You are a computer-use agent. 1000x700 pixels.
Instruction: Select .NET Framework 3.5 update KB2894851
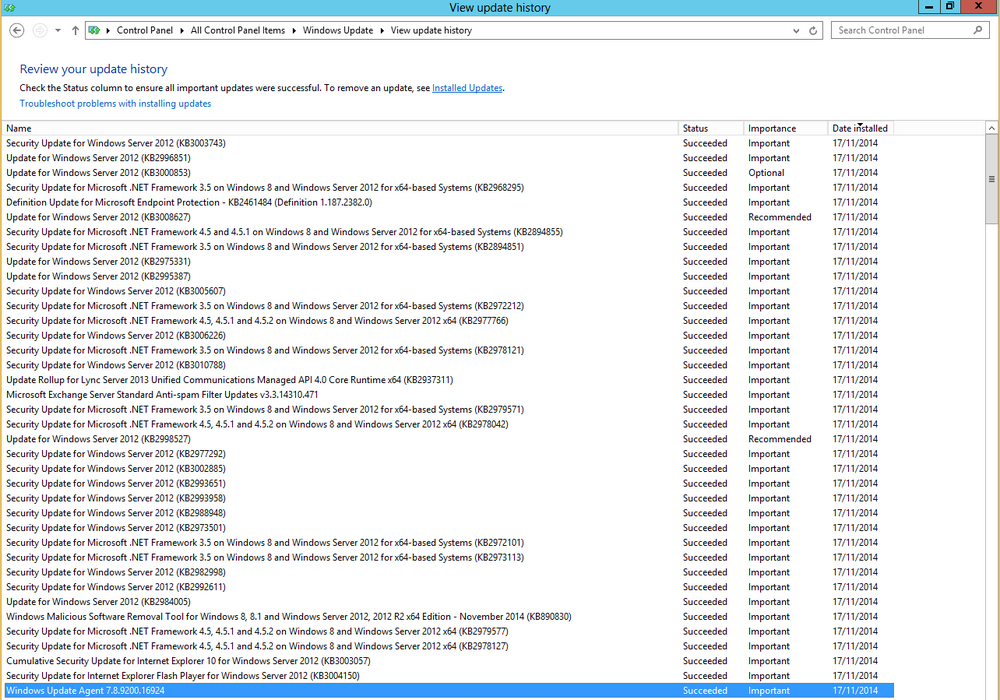449,247
